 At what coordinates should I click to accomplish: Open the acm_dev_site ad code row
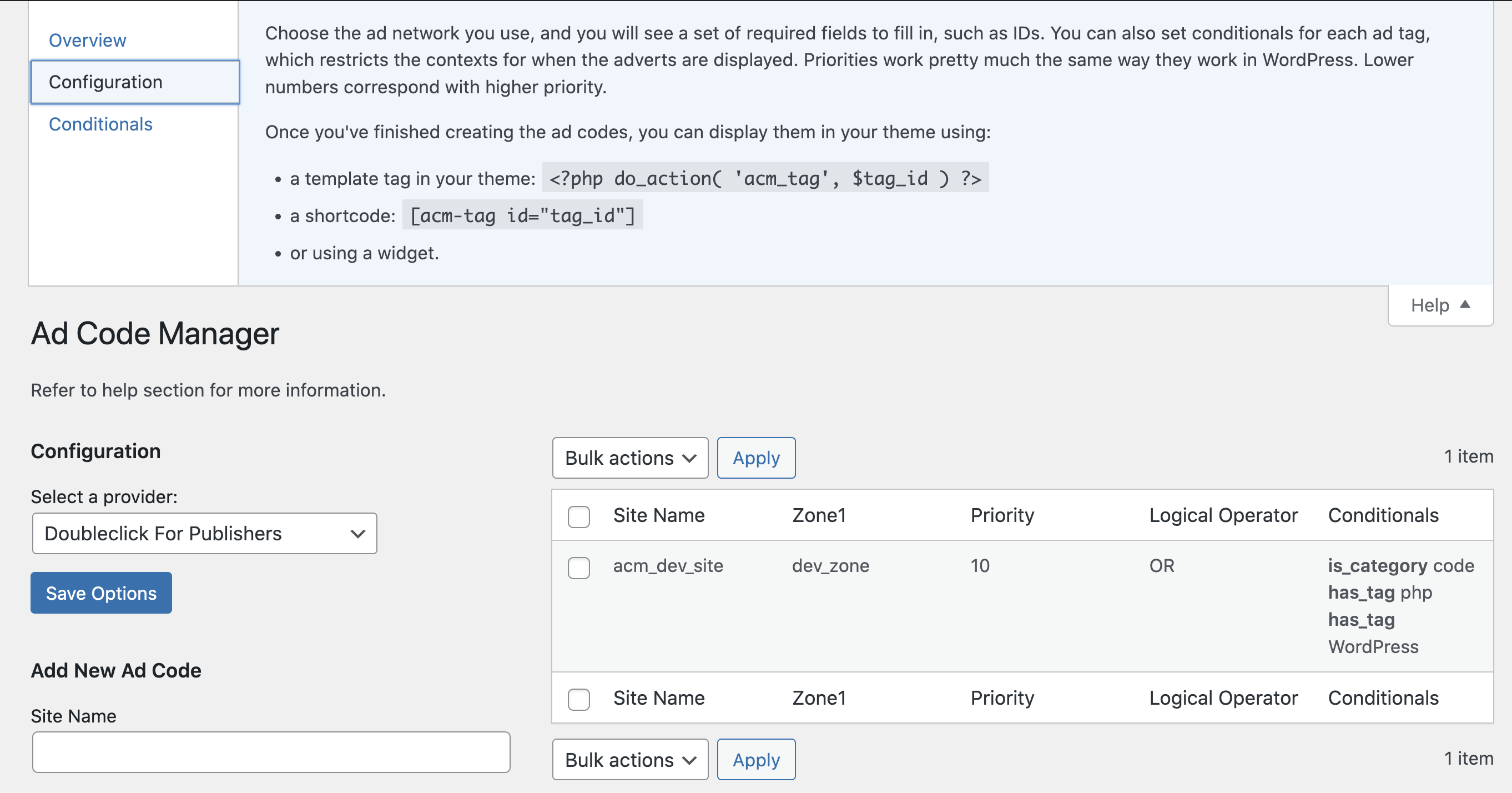click(668, 566)
